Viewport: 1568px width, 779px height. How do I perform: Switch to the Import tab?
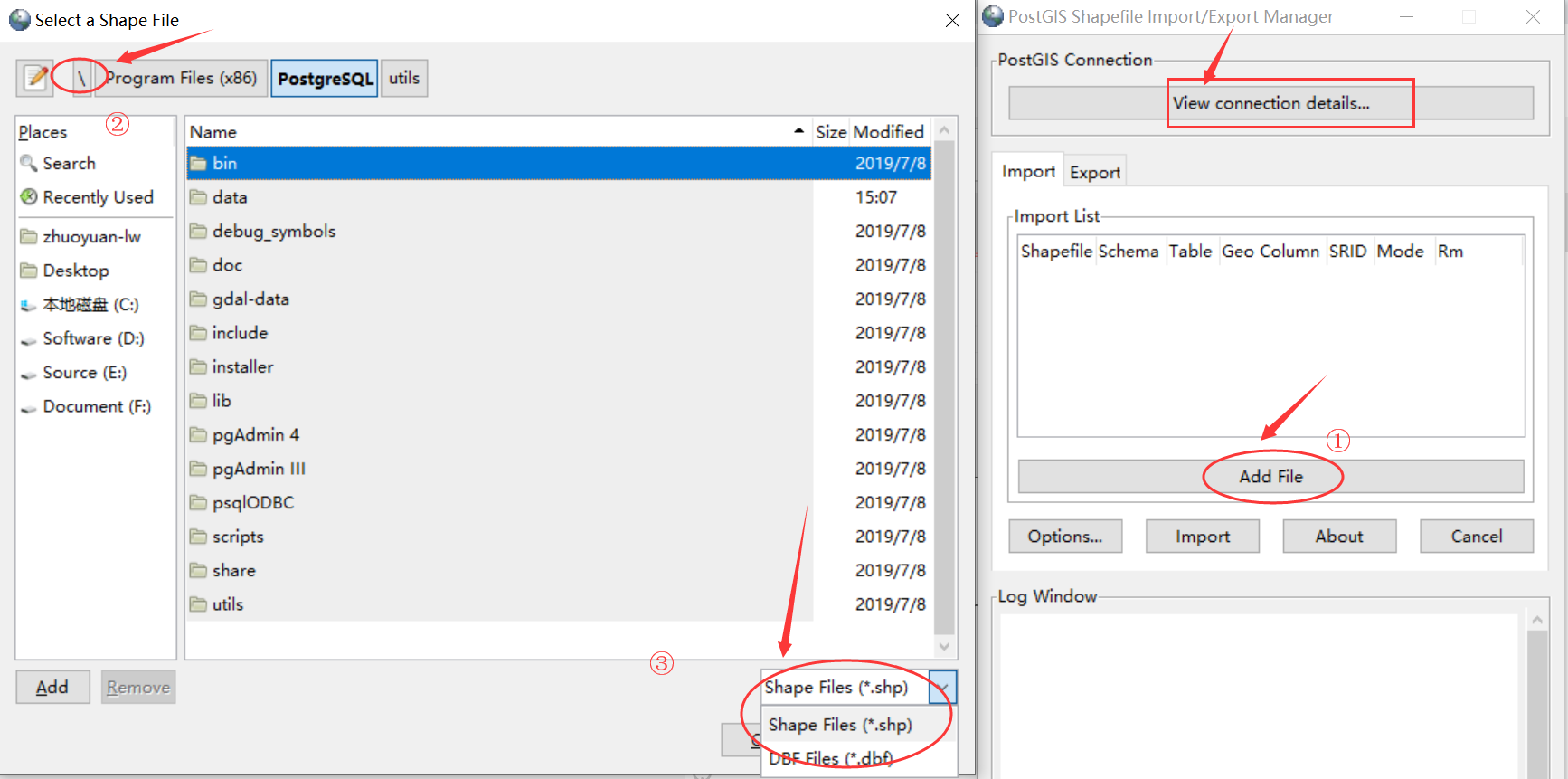[x=1028, y=172]
